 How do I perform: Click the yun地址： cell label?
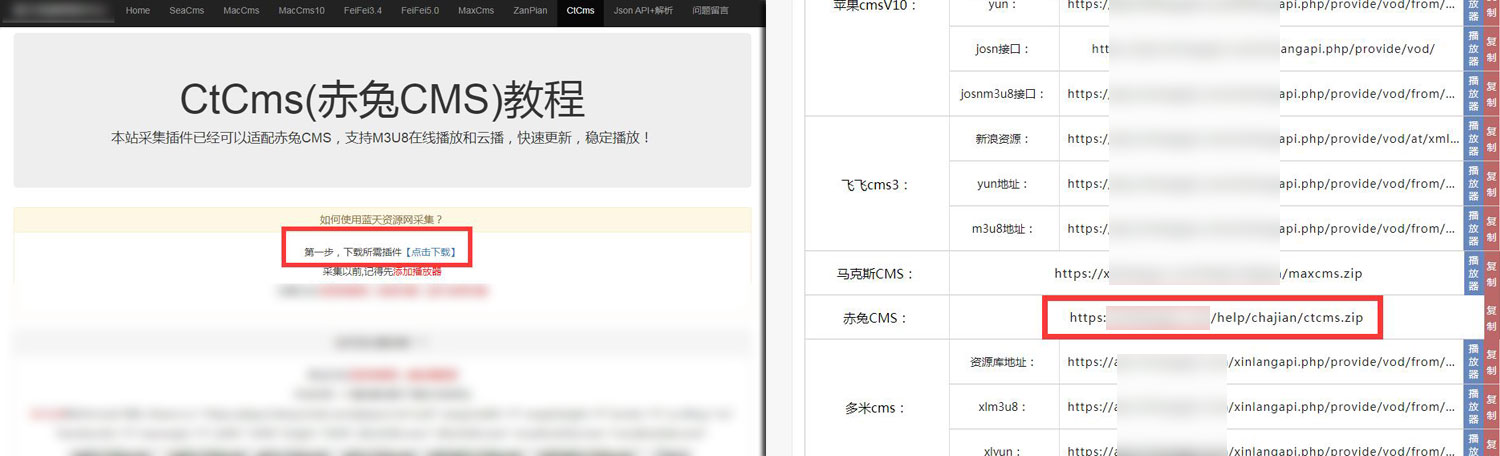(1003, 184)
